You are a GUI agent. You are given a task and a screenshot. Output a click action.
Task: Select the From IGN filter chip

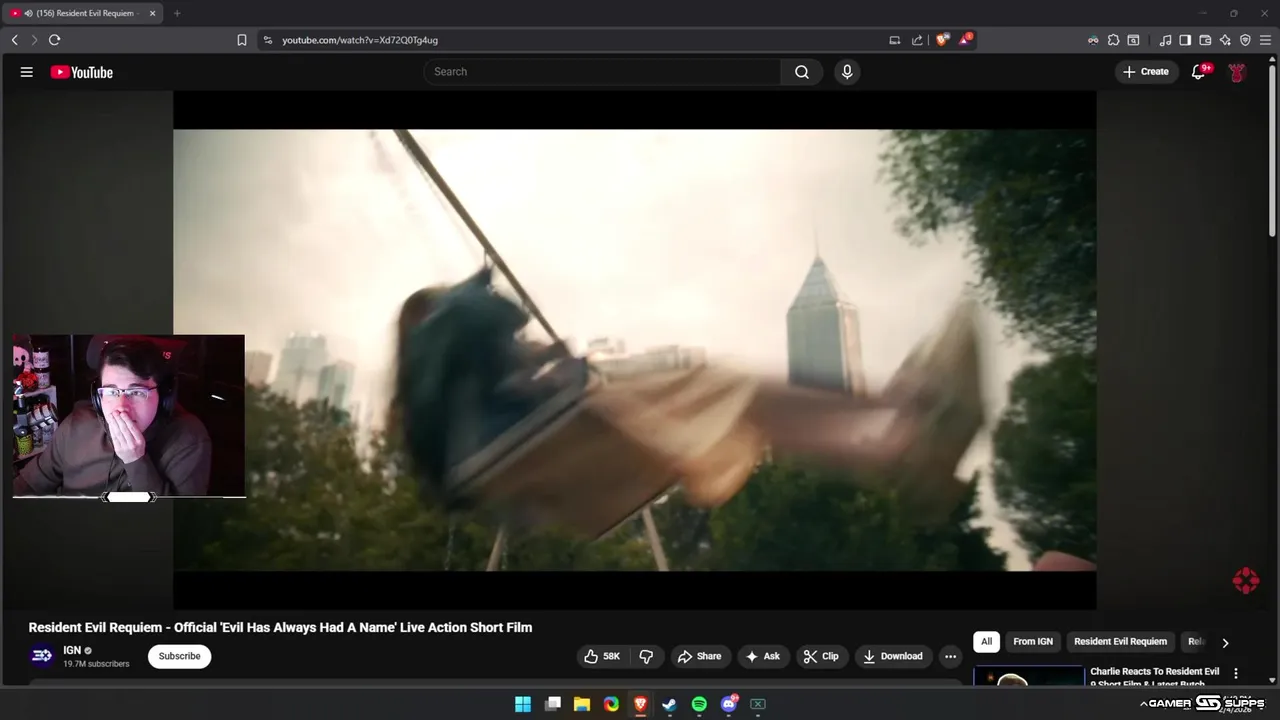1033,642
